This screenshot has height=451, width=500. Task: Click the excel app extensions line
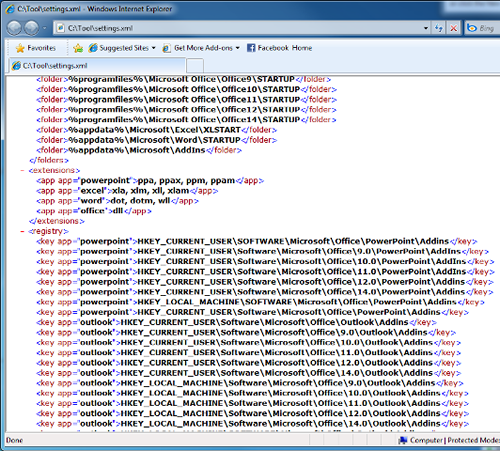coord(127,191)
